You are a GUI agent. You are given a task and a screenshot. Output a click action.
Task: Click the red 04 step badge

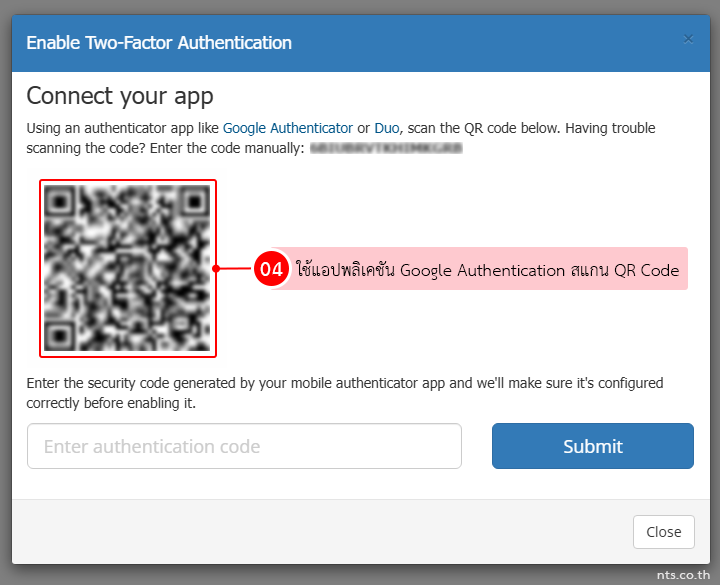coord(271,269)
